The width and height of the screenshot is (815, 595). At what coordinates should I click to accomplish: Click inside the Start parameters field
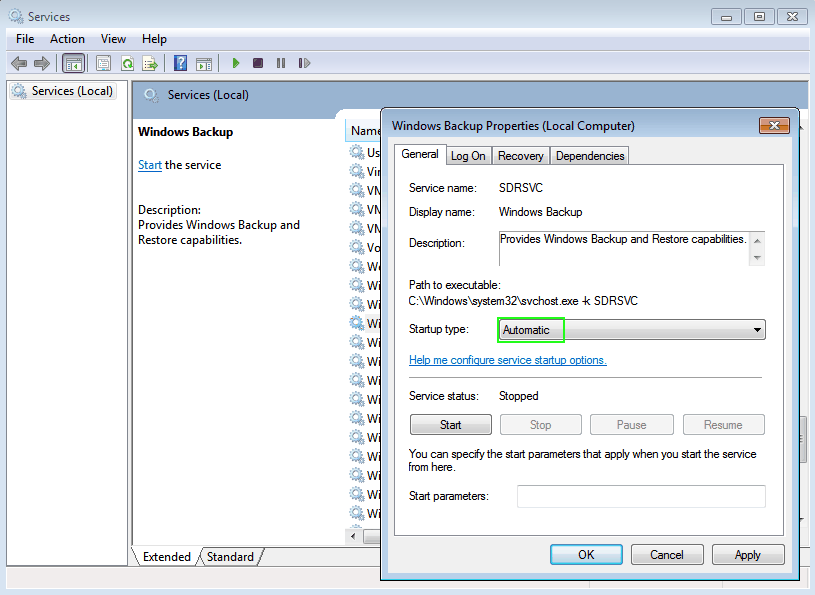pyautogui.click(x=641, y=496)
